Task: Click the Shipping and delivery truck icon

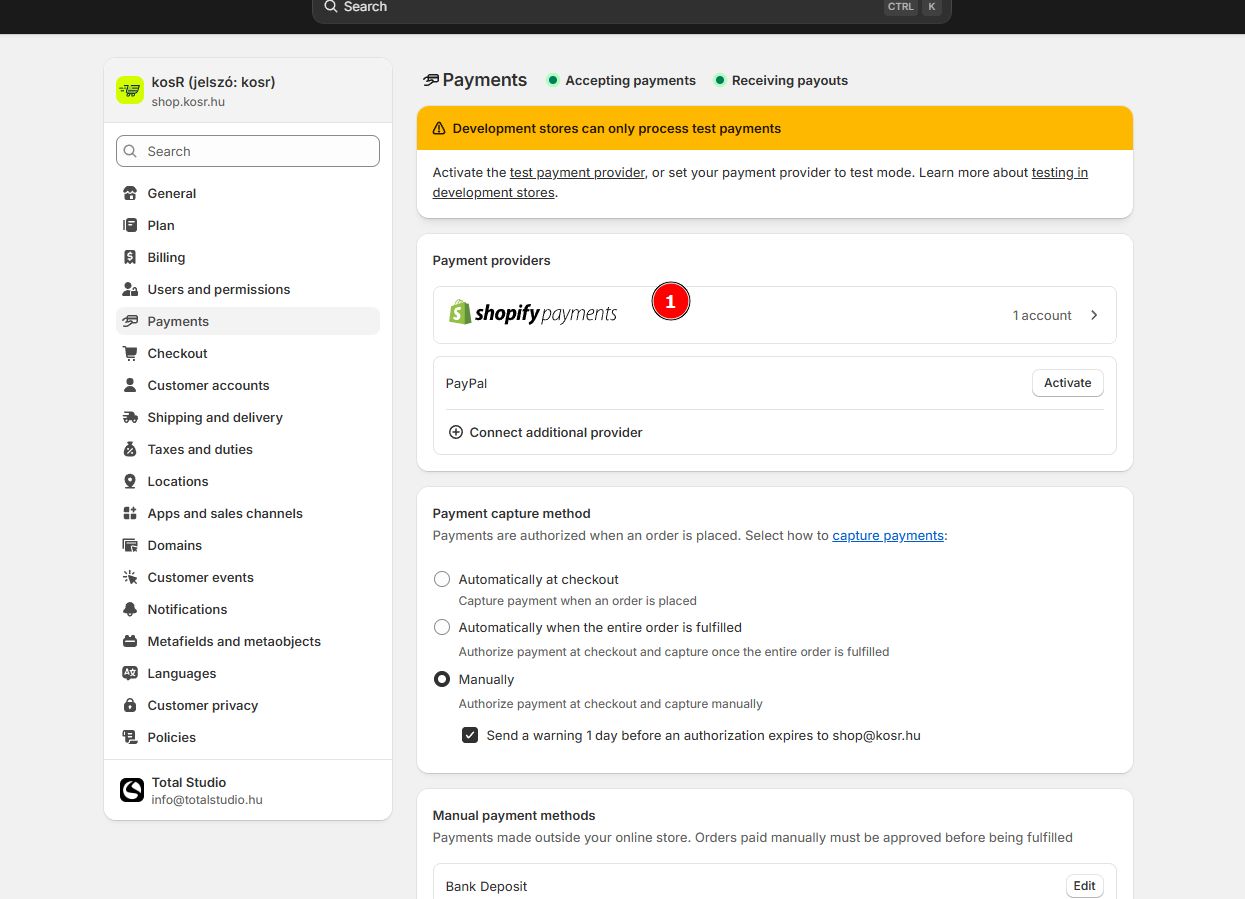Action: [x=130, y=417]
